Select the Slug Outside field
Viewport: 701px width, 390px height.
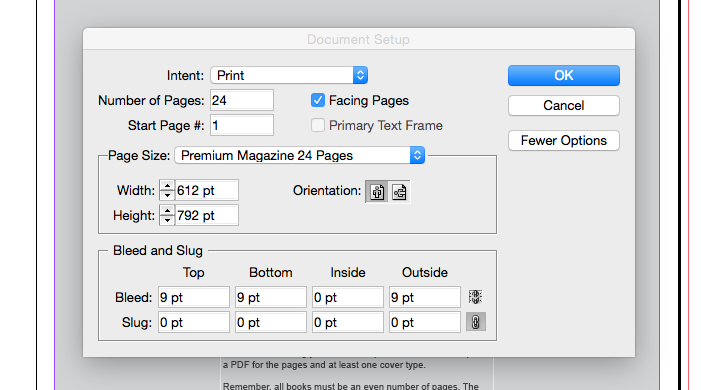[x=425, y=322]
